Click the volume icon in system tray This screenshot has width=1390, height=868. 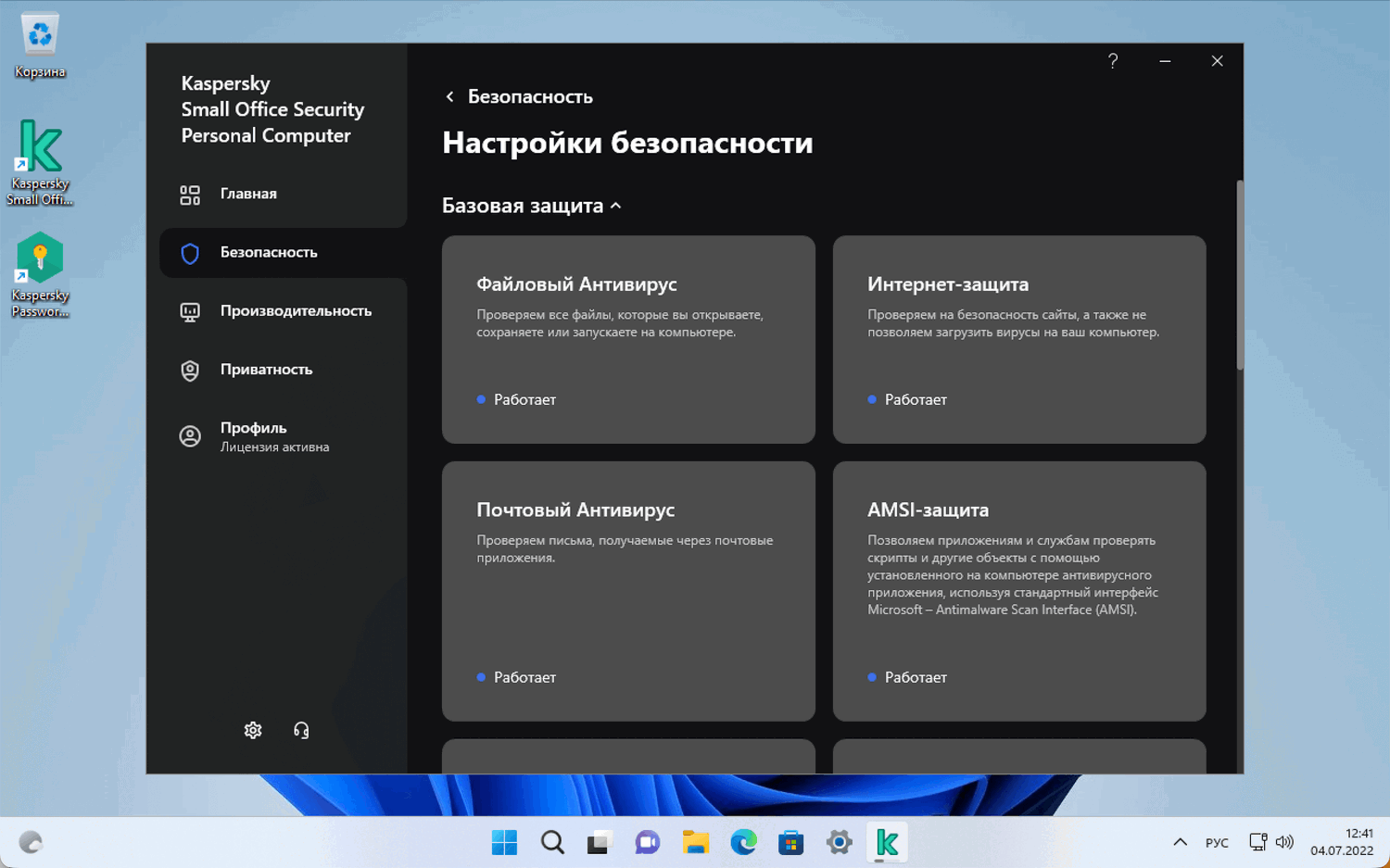1284,842
